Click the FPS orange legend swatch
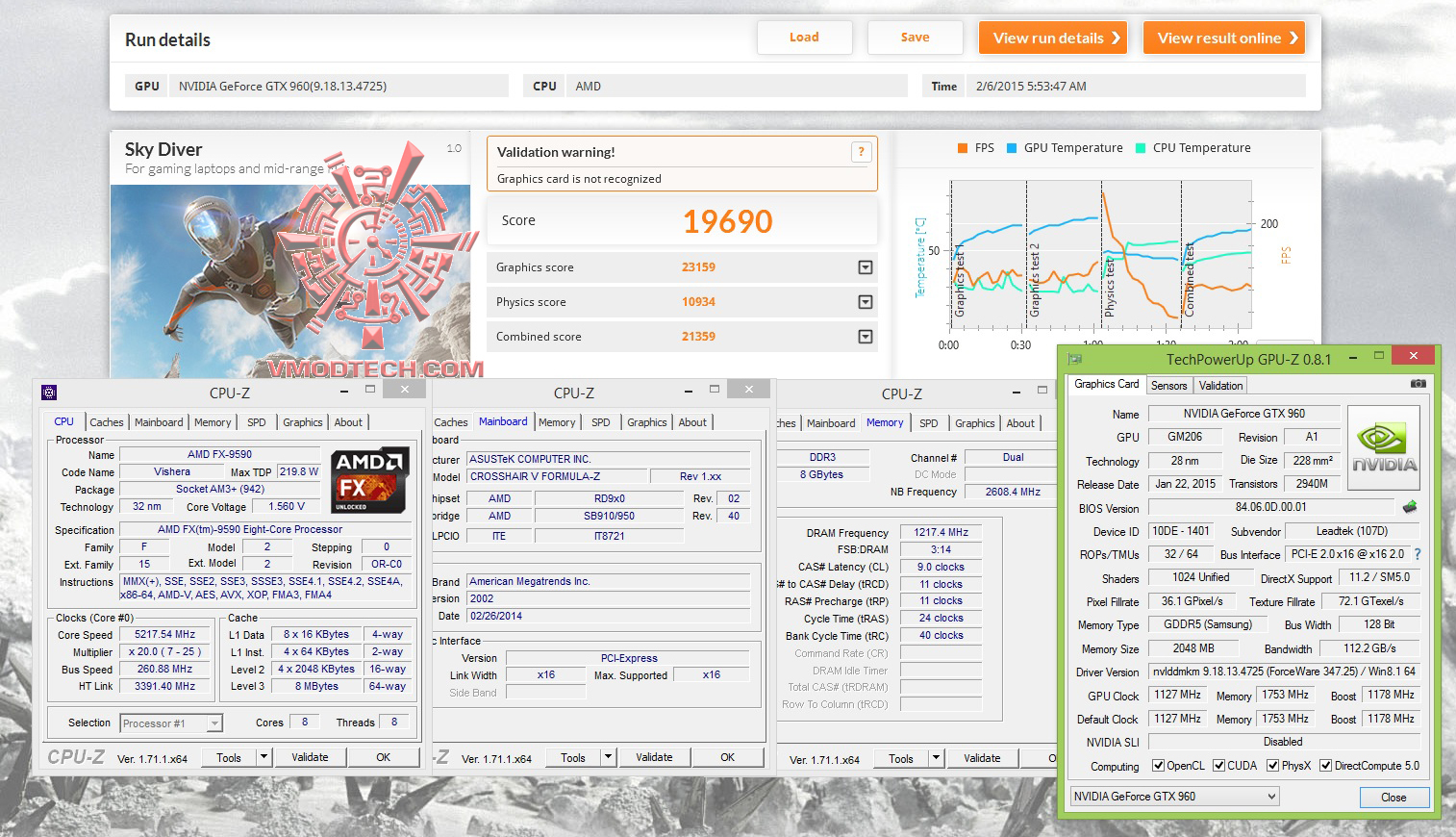 pos(962,148)
